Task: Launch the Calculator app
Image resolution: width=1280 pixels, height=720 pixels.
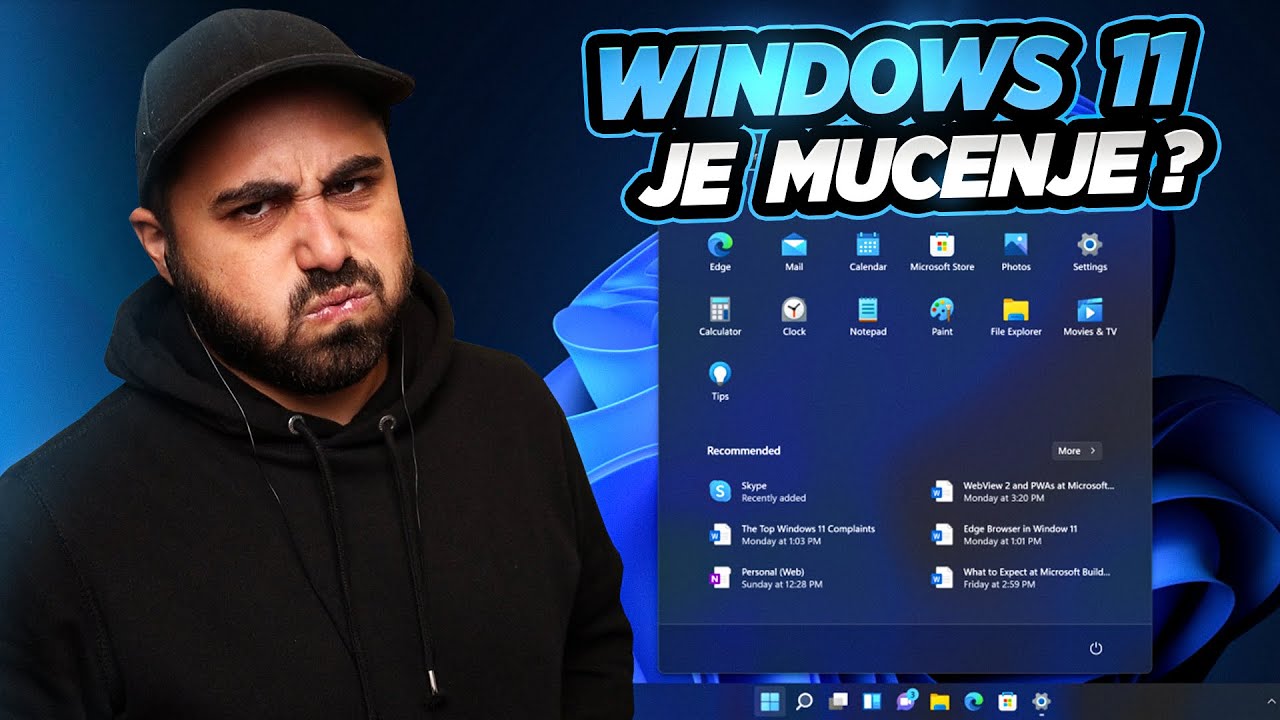Action: point(720,316)
